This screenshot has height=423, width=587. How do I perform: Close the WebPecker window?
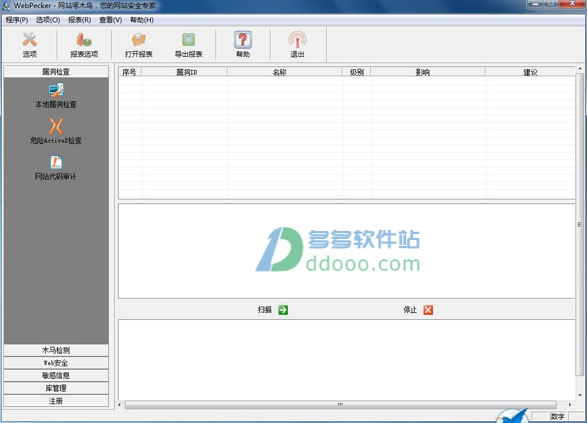tap(572, 3)
